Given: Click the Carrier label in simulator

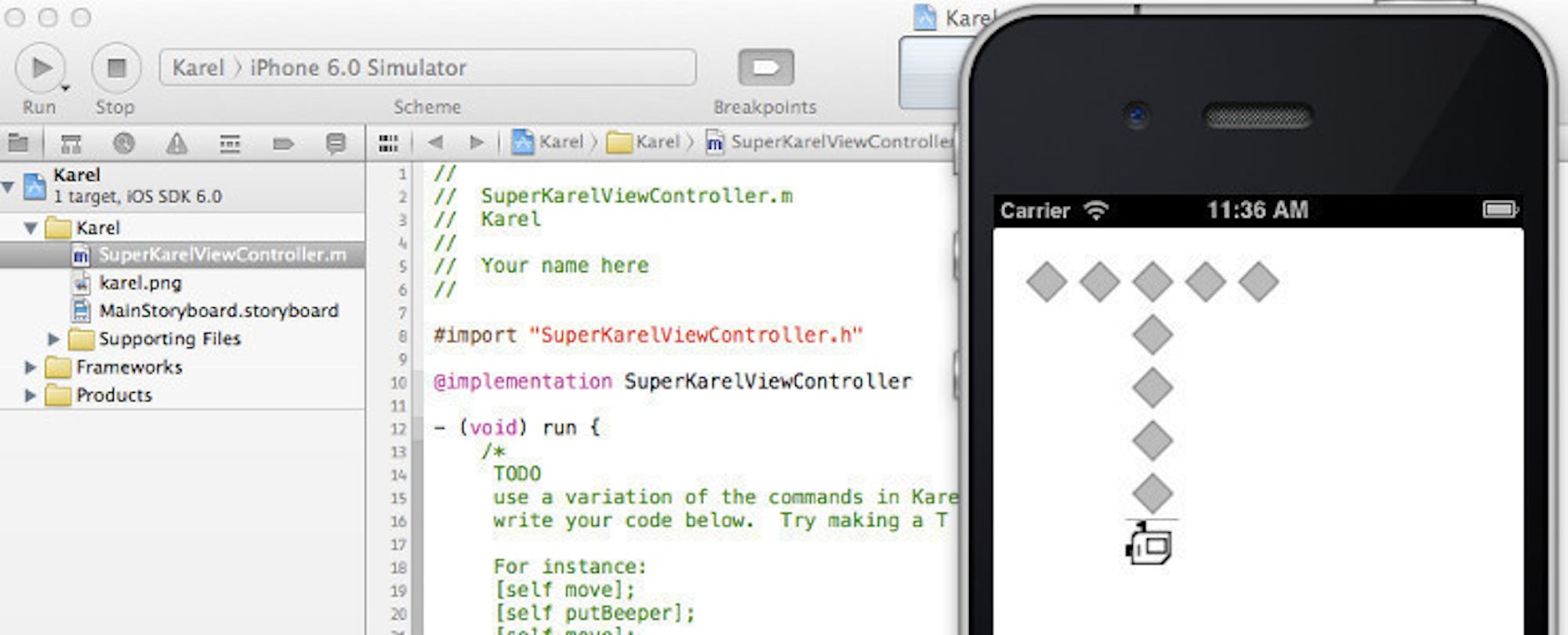Looking at the screenshot, I should point(1035,211).
